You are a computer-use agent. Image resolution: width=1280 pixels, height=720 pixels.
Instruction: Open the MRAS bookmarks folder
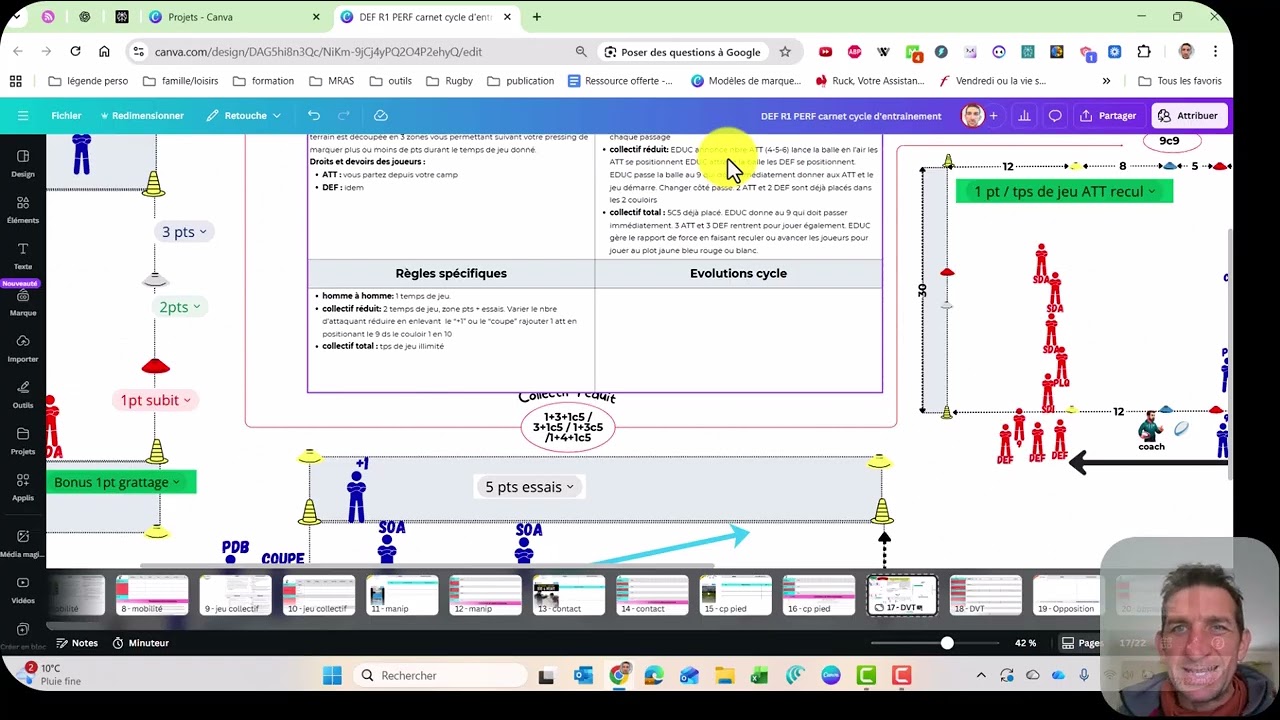[x=332, y=81]
